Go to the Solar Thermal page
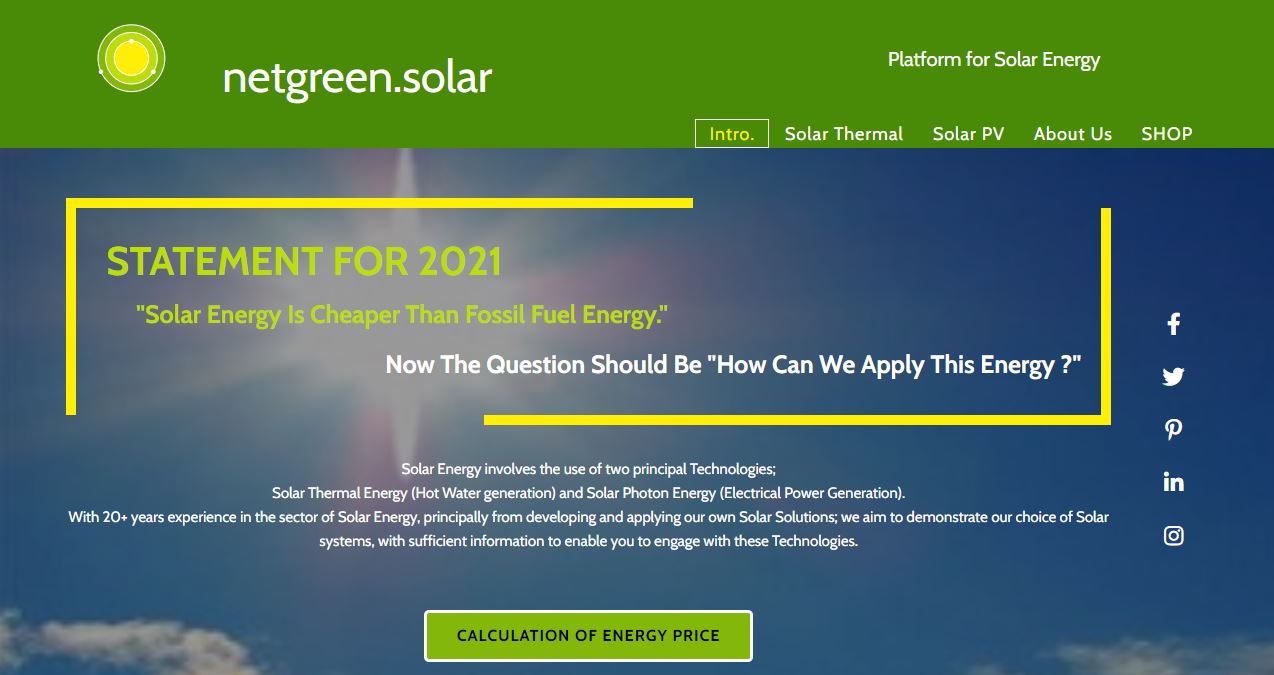This screenshot has height=675, width=1274. click(x=844, y=133)
